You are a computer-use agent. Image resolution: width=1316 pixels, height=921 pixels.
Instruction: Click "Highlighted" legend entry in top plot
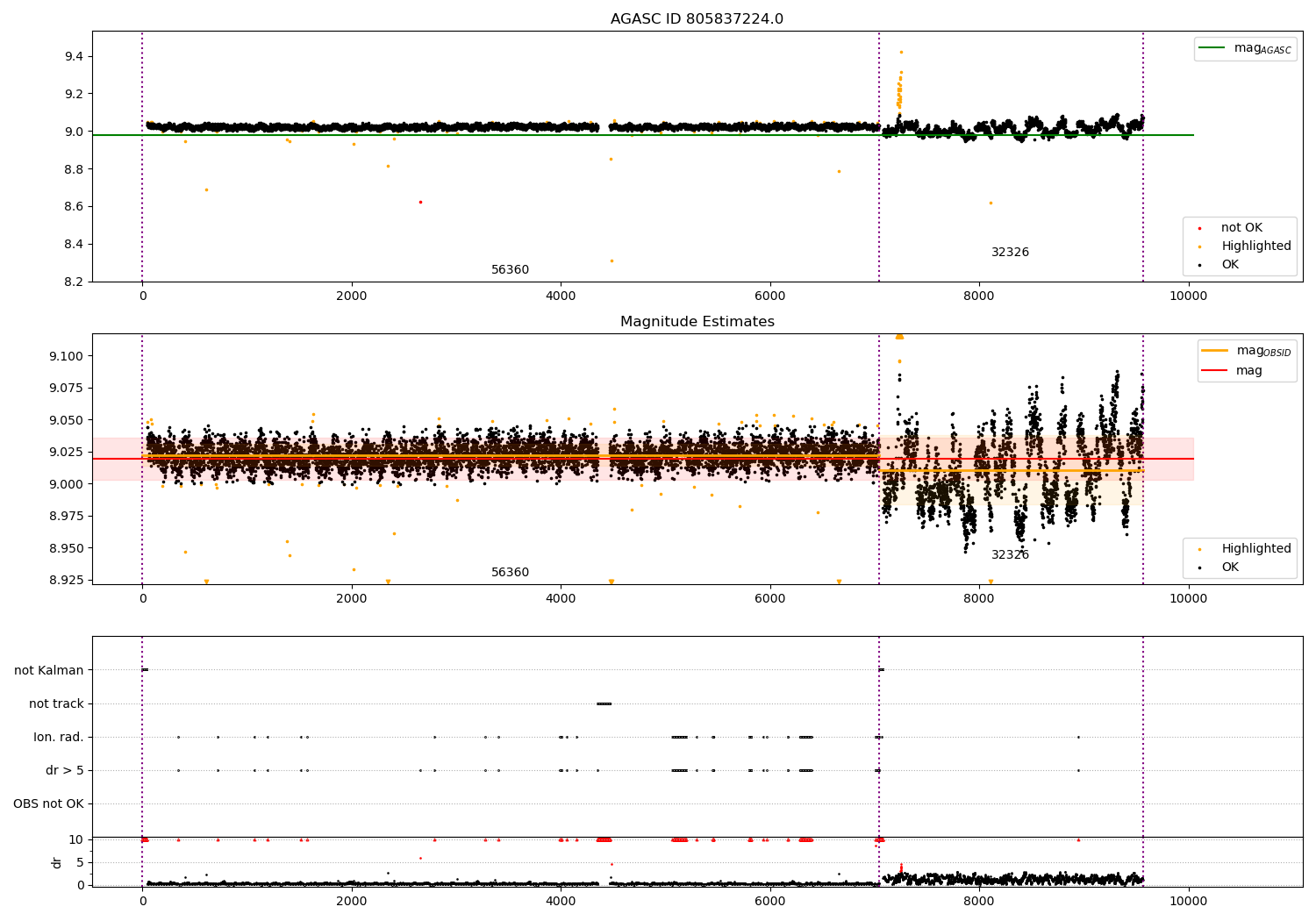tap(1246, 246)
